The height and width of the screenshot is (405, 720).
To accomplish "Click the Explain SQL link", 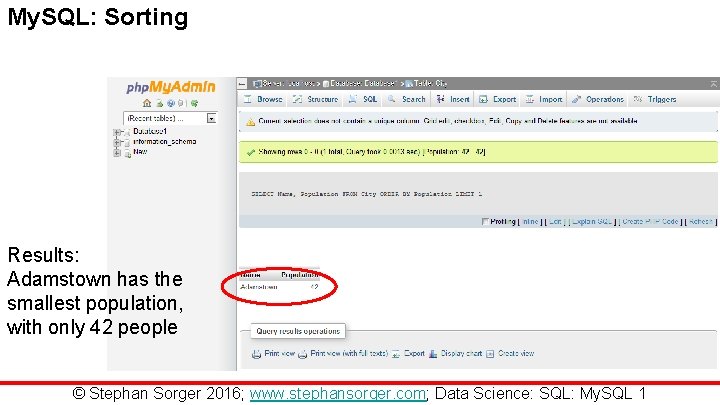I will coord(592,221).
